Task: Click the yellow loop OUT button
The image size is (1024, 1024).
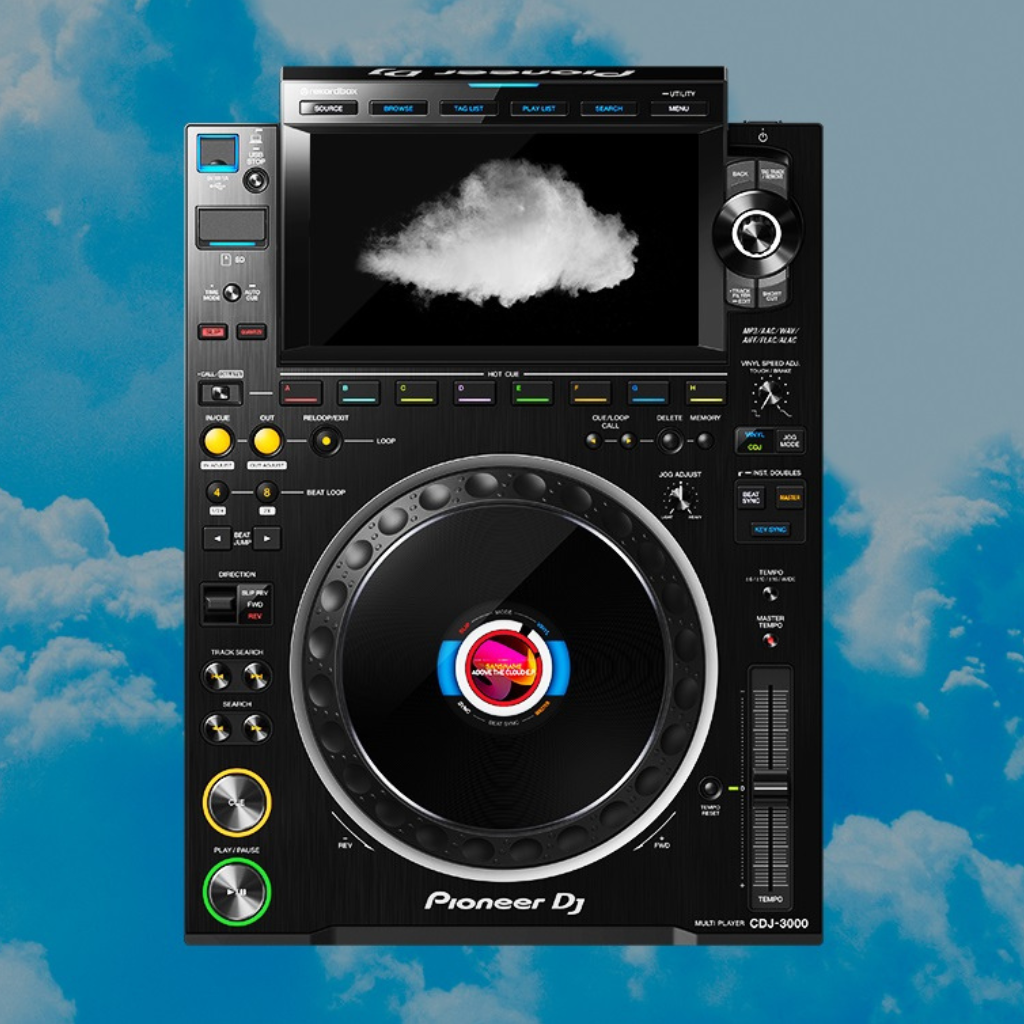Action: [266, 441]
